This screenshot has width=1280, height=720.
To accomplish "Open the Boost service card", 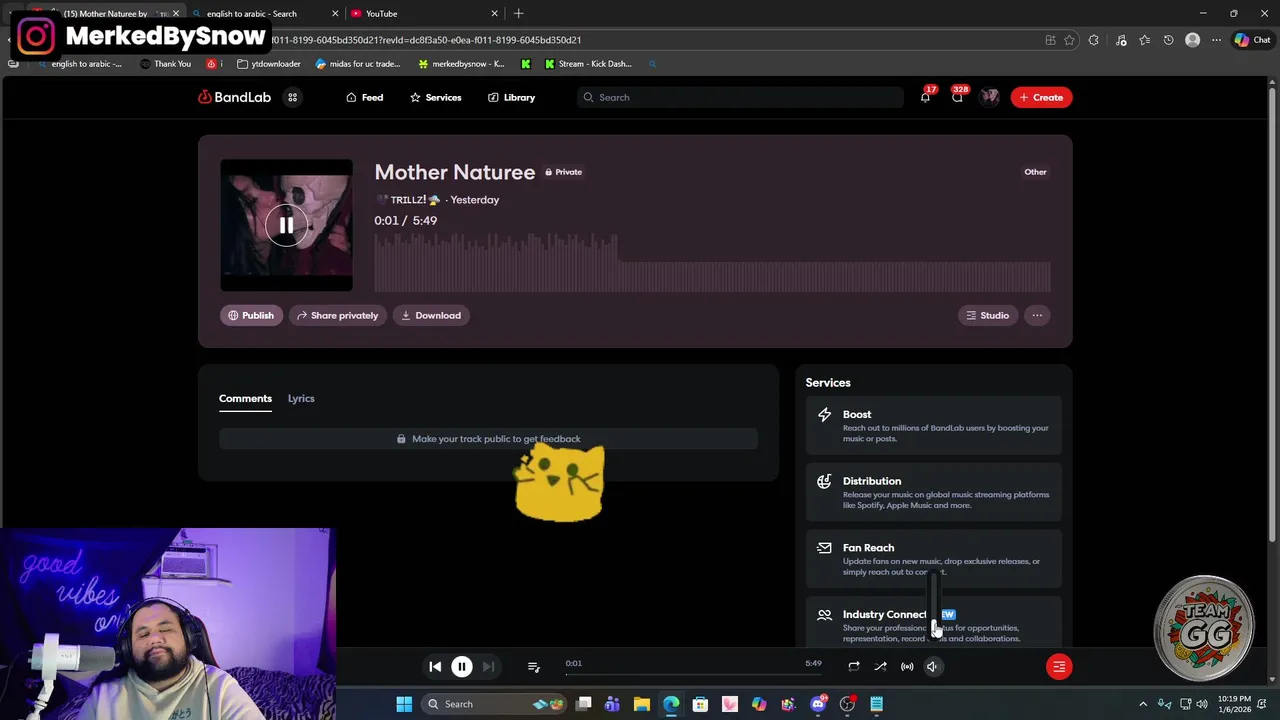I will (x=934, y=425).
